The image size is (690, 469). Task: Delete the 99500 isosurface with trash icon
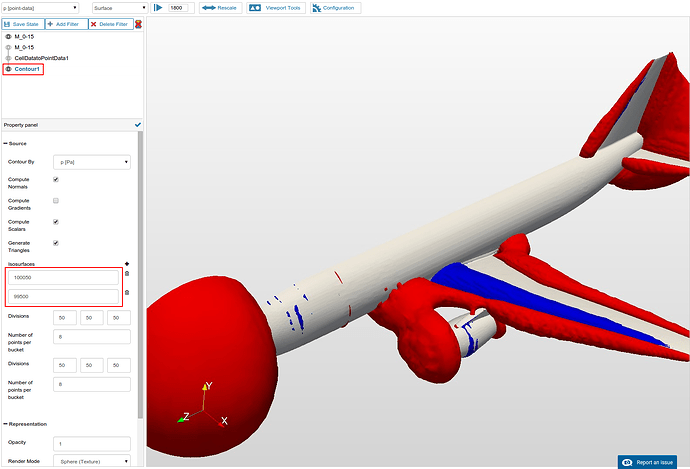[x=127, y=293]
